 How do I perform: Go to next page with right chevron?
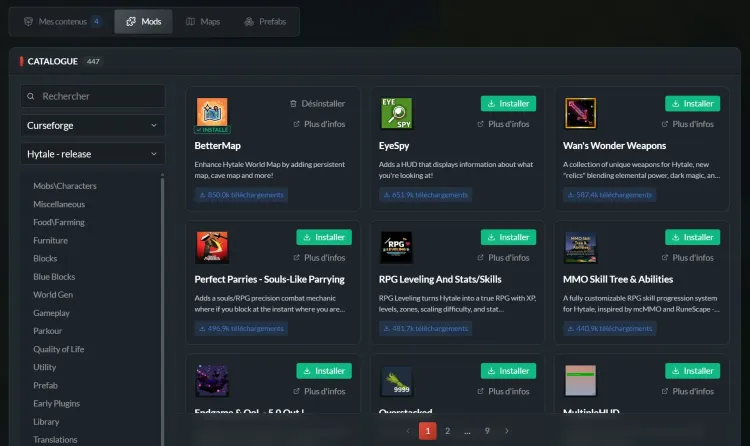coord(507,431)
